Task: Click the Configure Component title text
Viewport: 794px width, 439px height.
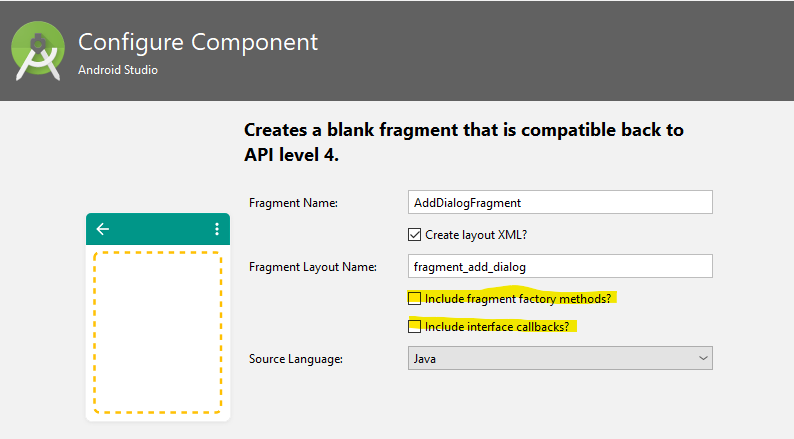Action: [198, 43]
